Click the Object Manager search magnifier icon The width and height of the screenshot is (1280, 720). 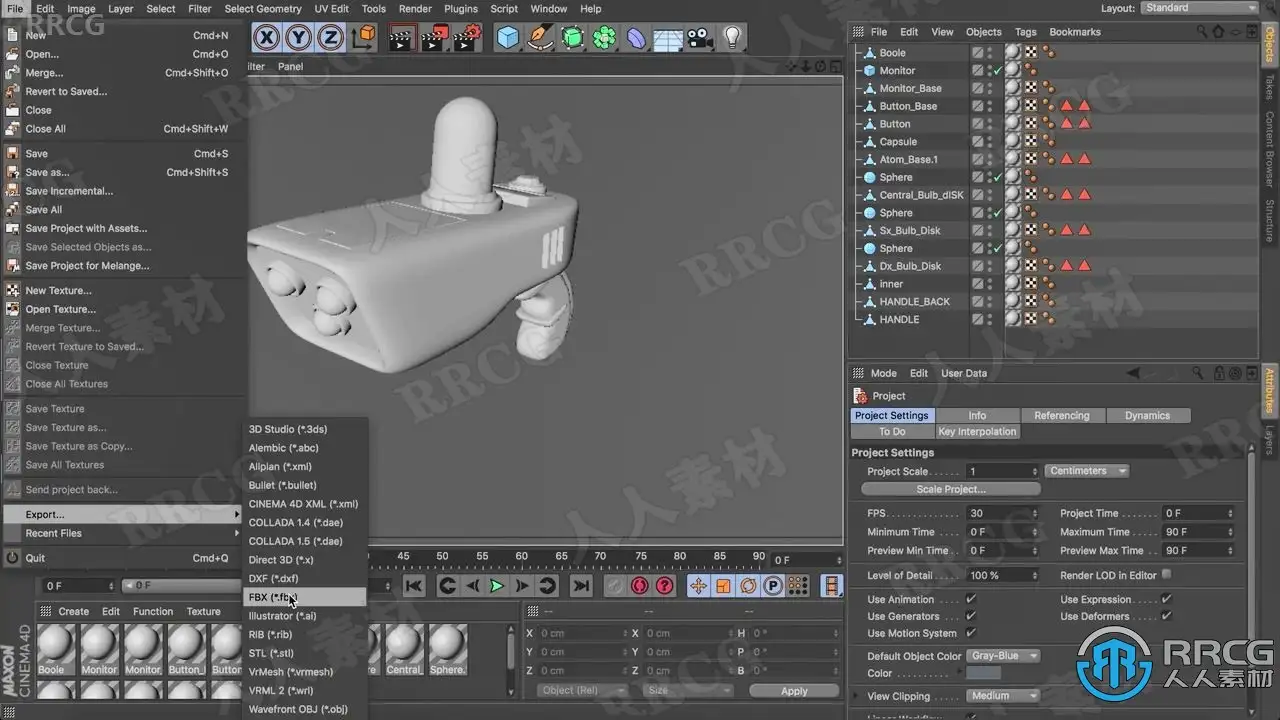1202,32
